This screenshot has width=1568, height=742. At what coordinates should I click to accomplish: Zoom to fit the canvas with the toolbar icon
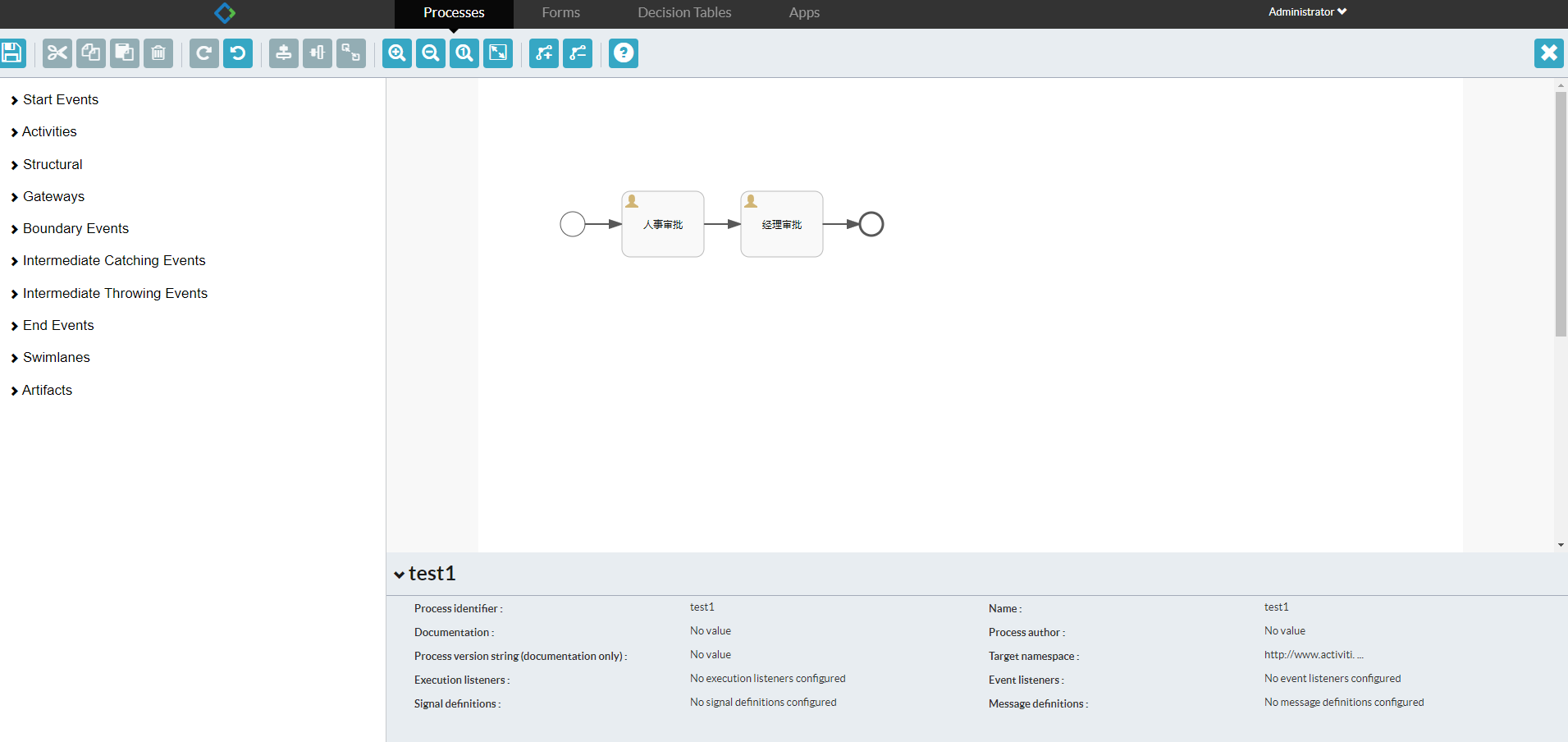pos(498,53)
